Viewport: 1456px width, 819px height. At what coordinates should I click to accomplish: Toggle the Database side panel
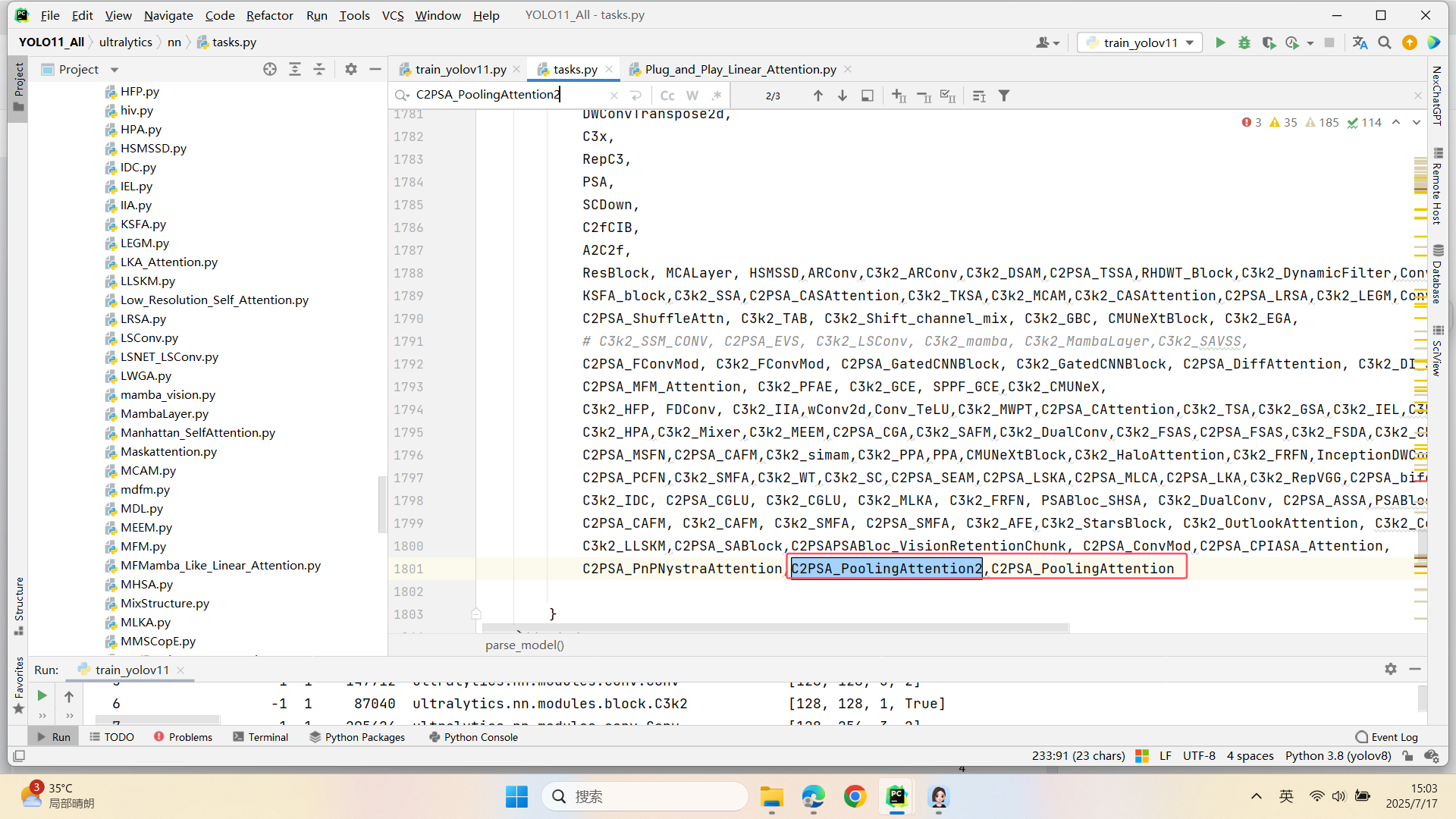point(1437,274)
